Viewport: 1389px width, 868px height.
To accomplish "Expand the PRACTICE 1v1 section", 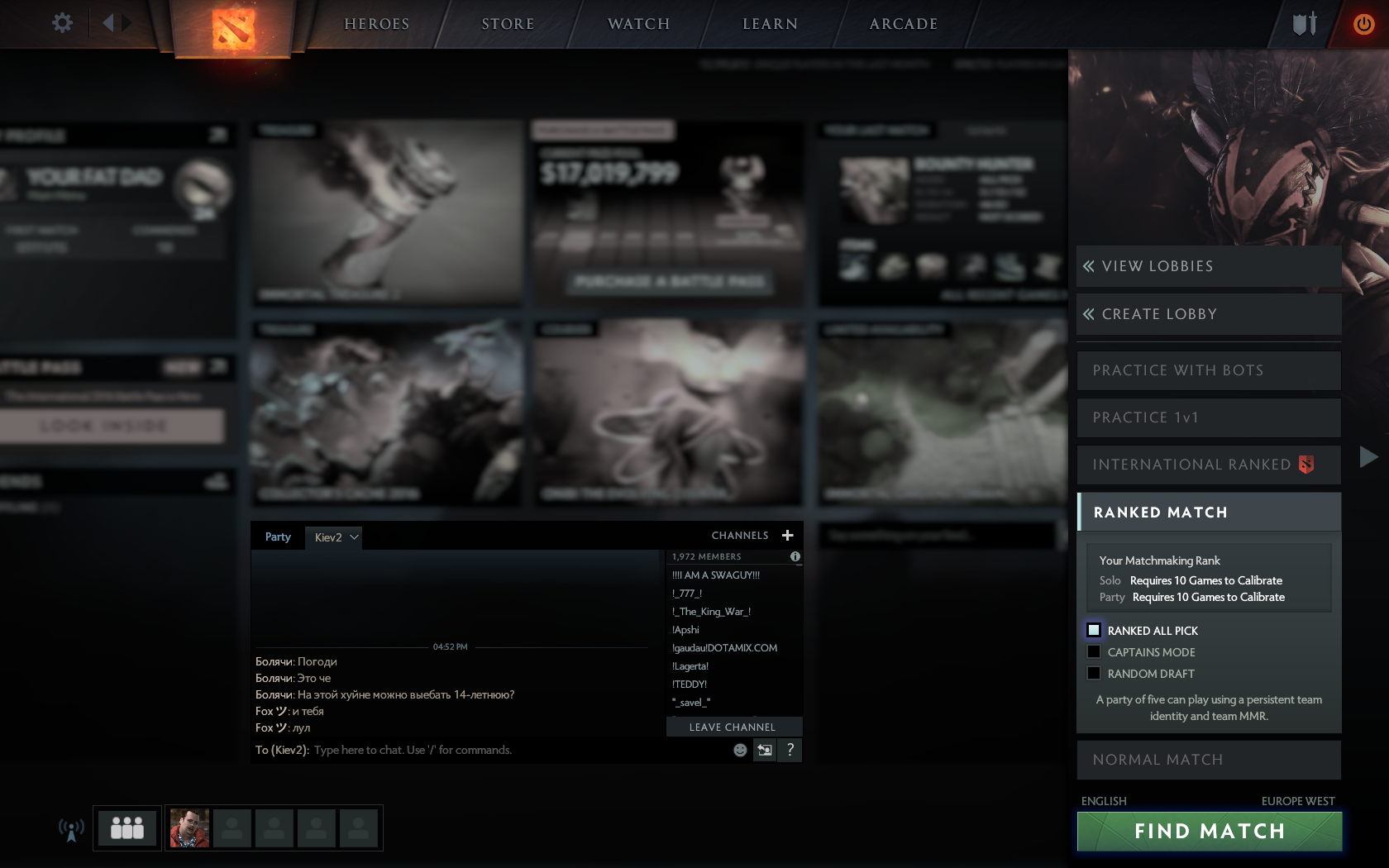I will pyautogui.click(x=1209, y=417).
